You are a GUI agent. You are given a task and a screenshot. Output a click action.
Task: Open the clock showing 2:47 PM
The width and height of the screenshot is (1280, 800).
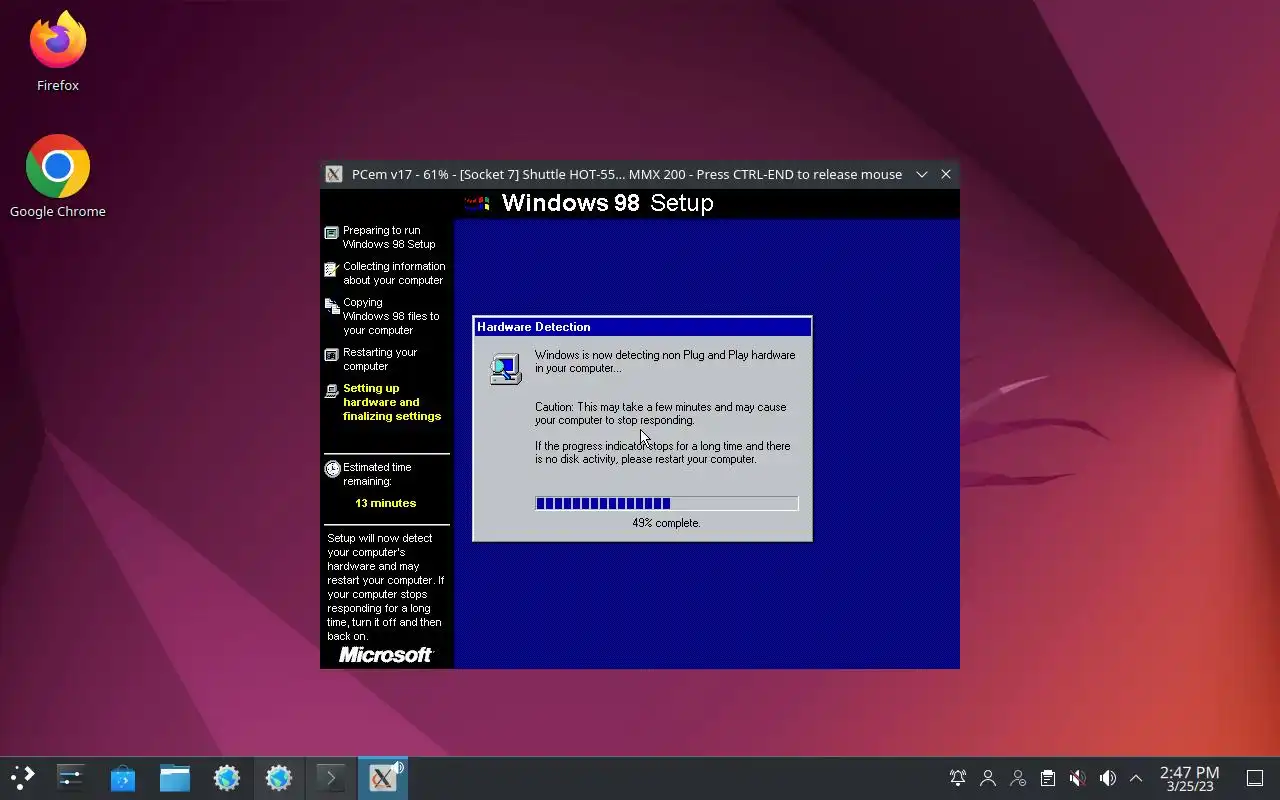[x=1189, y=778]
